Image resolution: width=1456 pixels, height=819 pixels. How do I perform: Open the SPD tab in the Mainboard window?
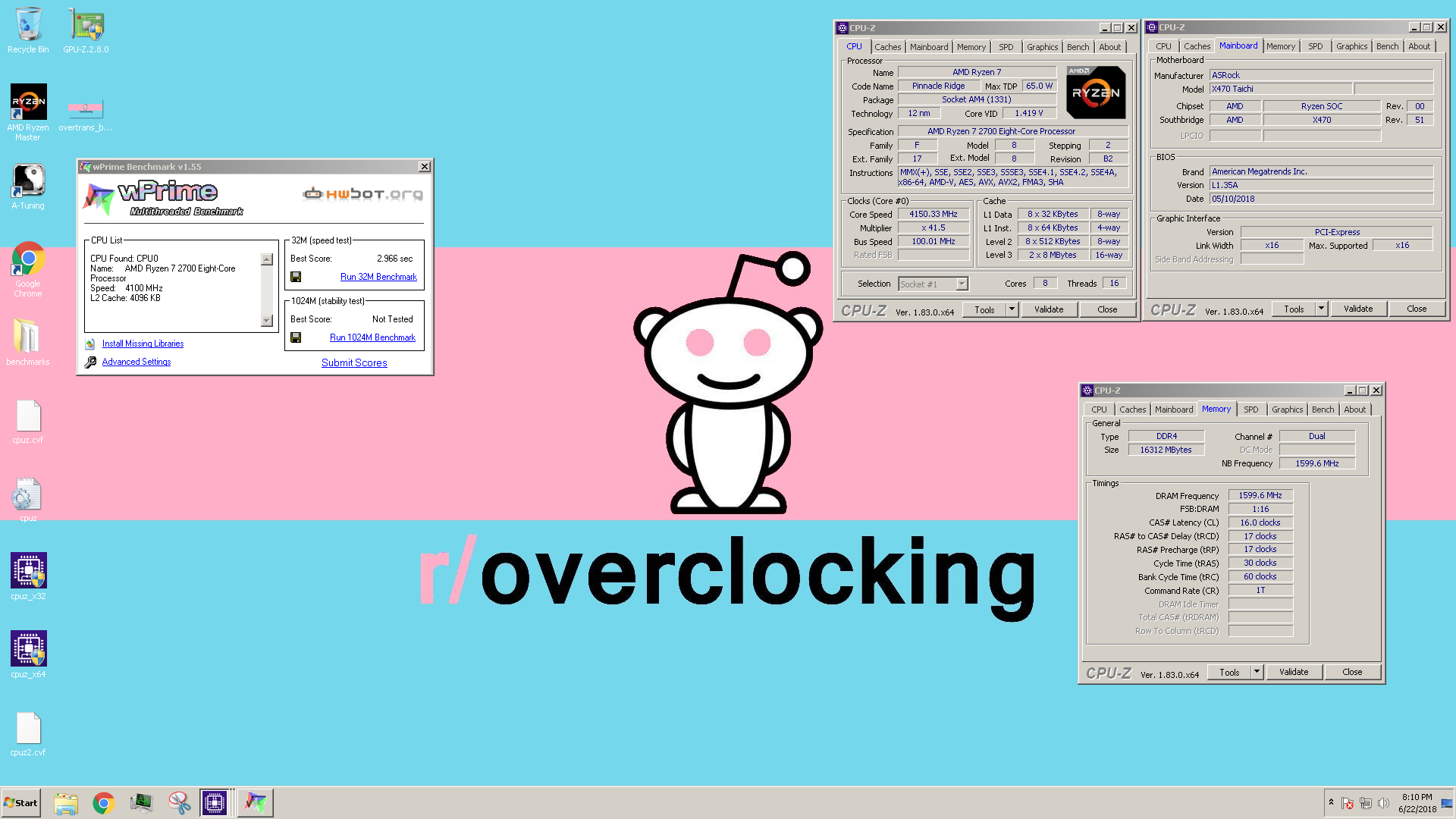click(x=1315, y=46)
